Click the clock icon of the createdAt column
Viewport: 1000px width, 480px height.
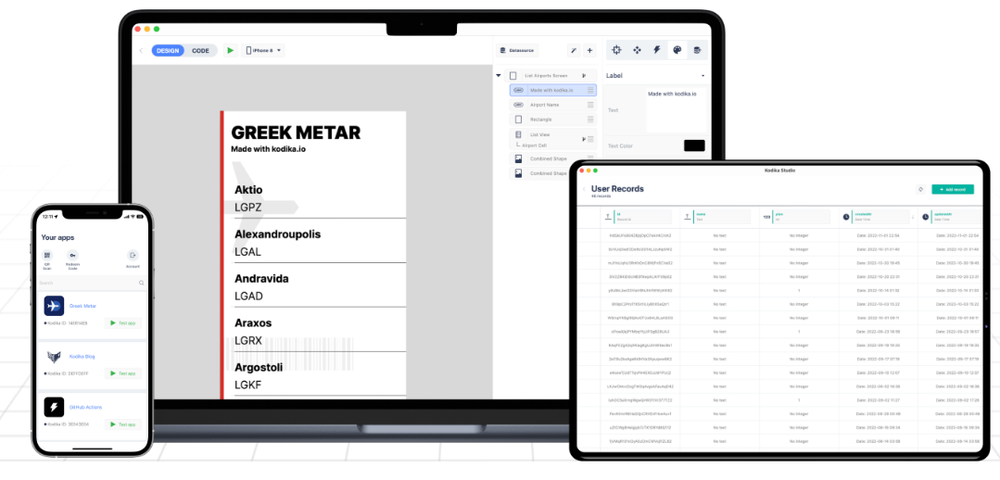pos(846,217)
